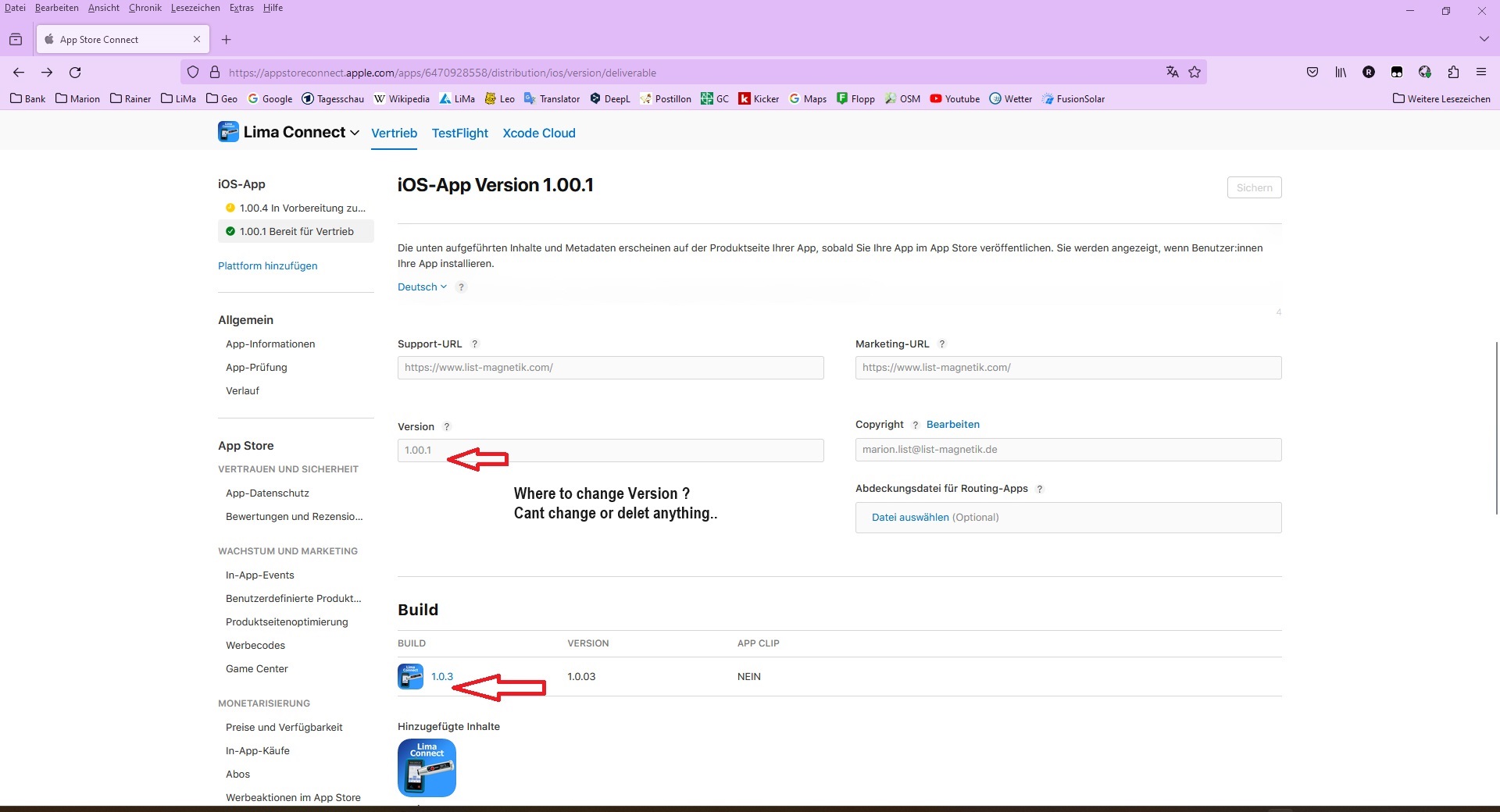Select version 1.00.4 In Vorbereitung
This screenshot has height=812, width=1500.
(x=296, y=208)
